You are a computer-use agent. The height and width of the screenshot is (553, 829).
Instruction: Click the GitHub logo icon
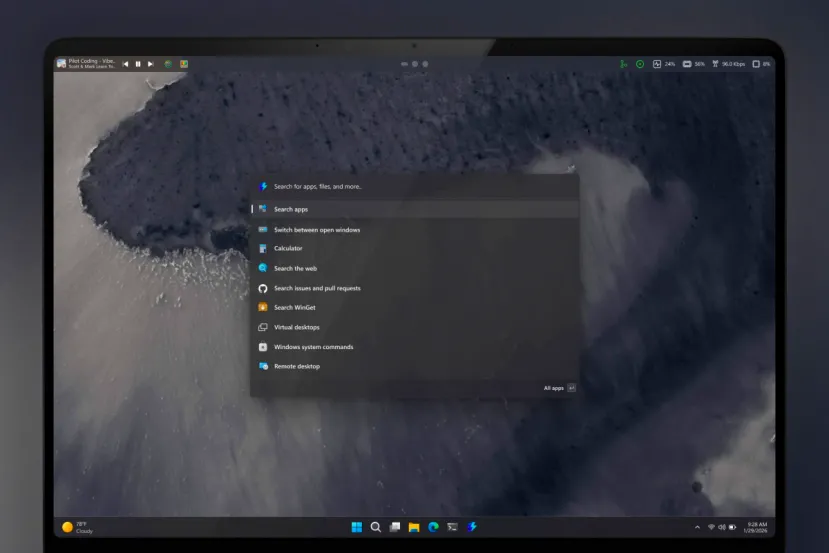pyautogui.click(x=263, y=288)
